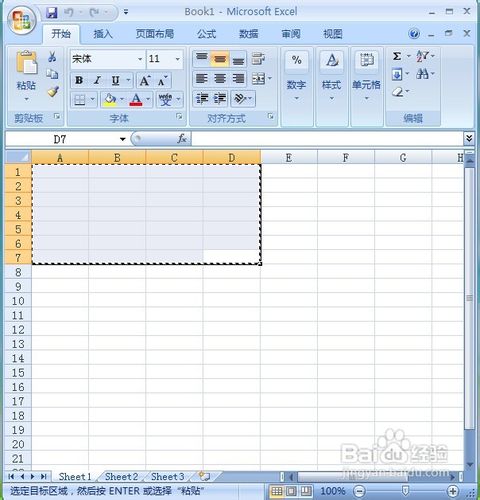Switch to Page Break Preview

pos(306,491)
